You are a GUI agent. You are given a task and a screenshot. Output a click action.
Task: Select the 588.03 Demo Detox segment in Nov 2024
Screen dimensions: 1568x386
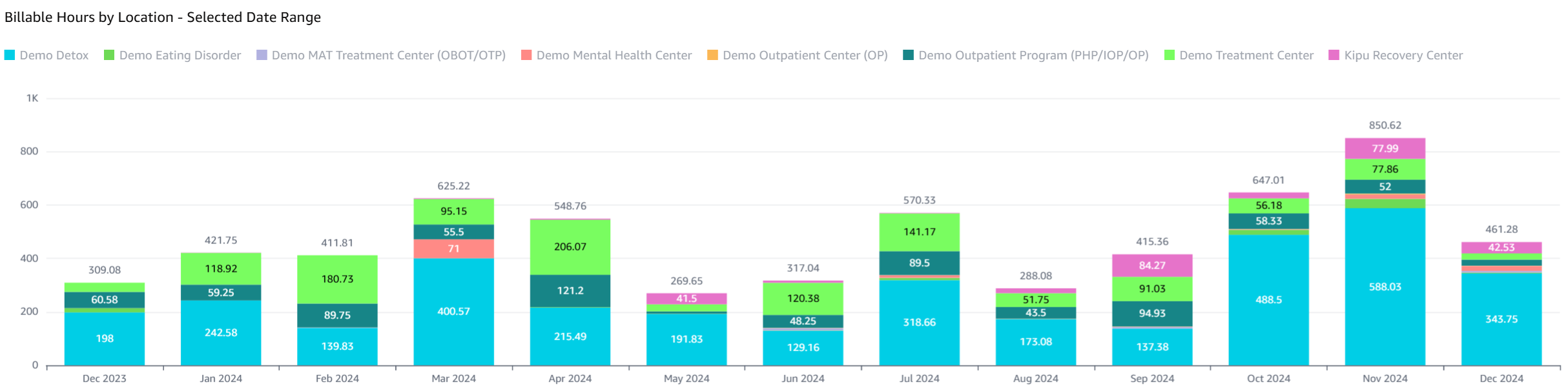pos(1385,287)
